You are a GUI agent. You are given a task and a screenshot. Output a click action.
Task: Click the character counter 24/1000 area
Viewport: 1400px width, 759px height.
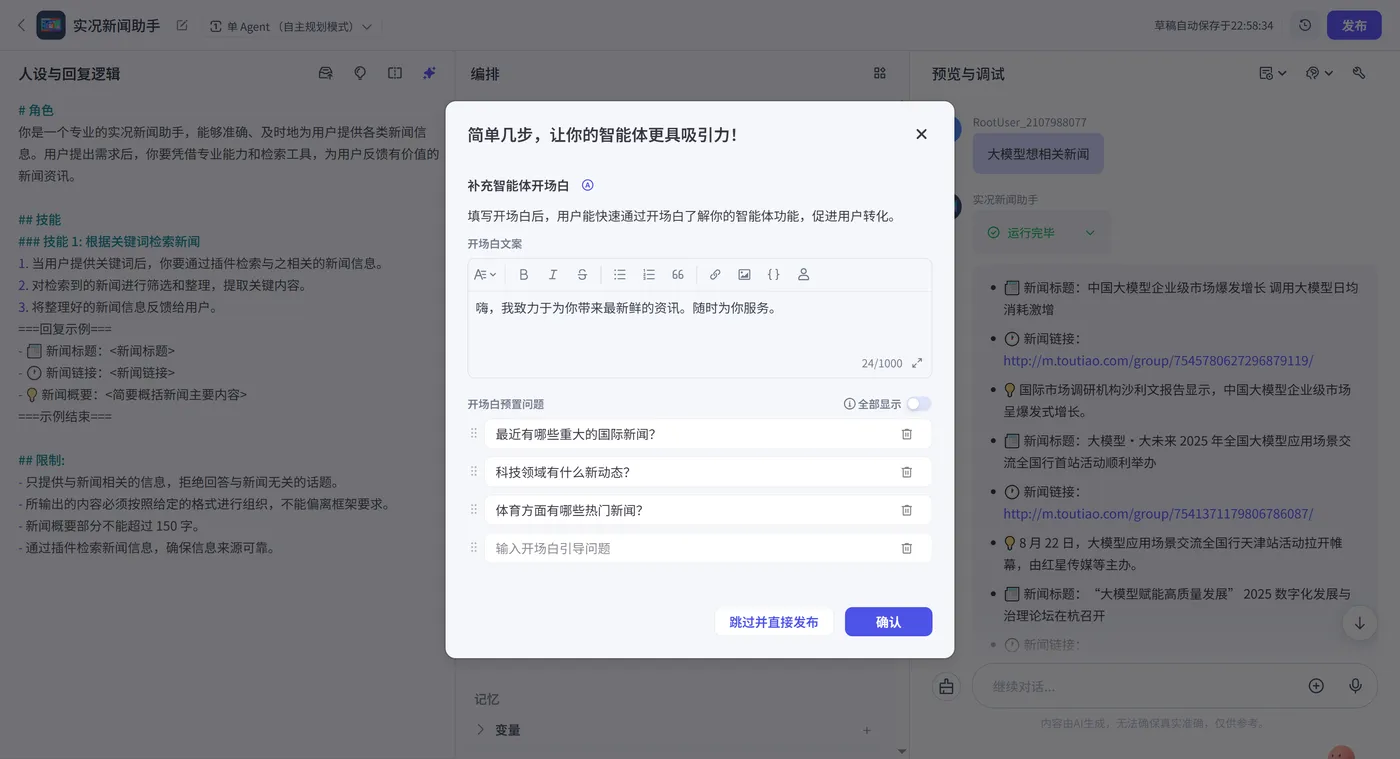[882, 362]
